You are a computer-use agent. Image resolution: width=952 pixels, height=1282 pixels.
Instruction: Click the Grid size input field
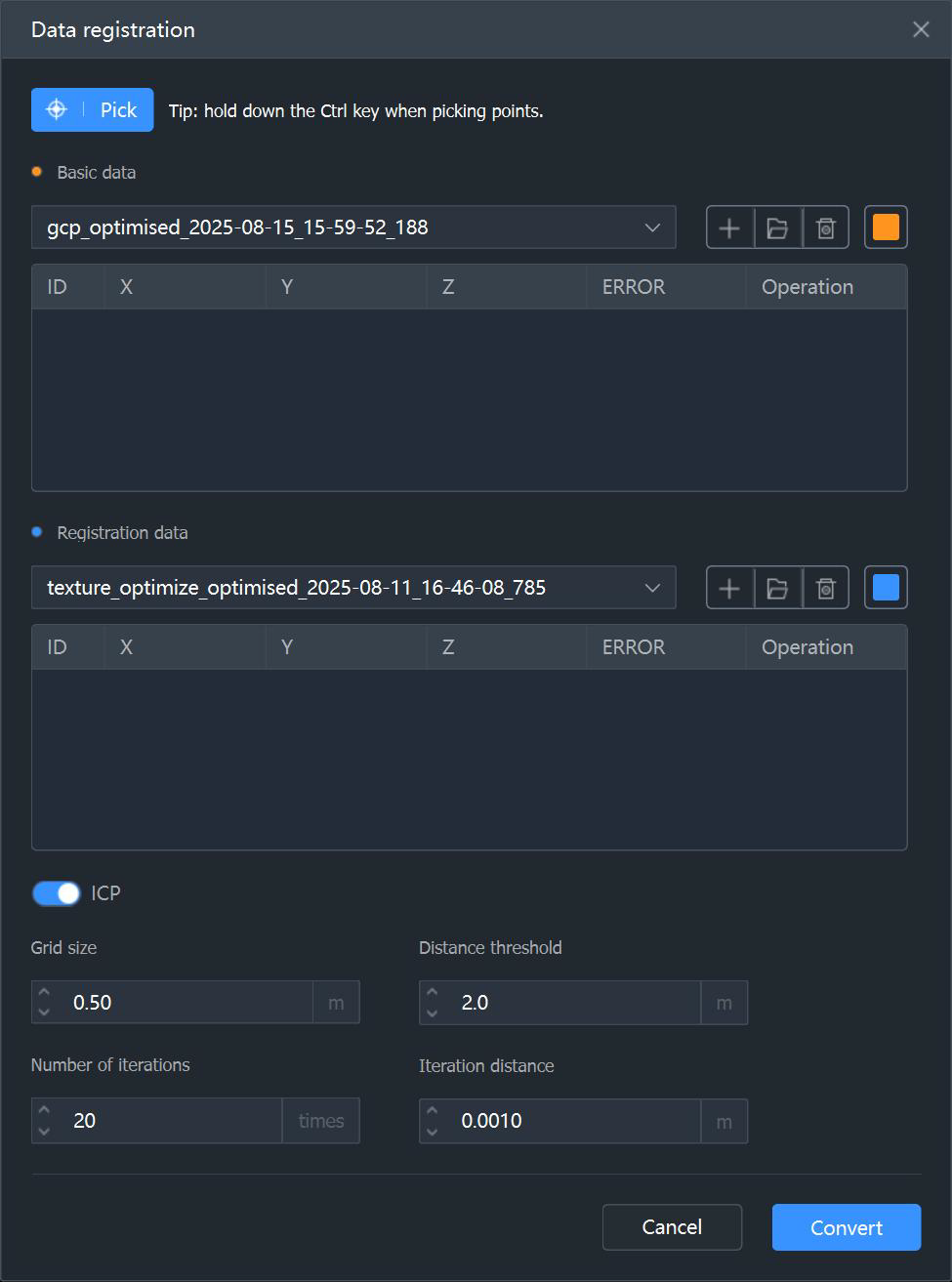pyautogui.click(x=186, y=1003)
